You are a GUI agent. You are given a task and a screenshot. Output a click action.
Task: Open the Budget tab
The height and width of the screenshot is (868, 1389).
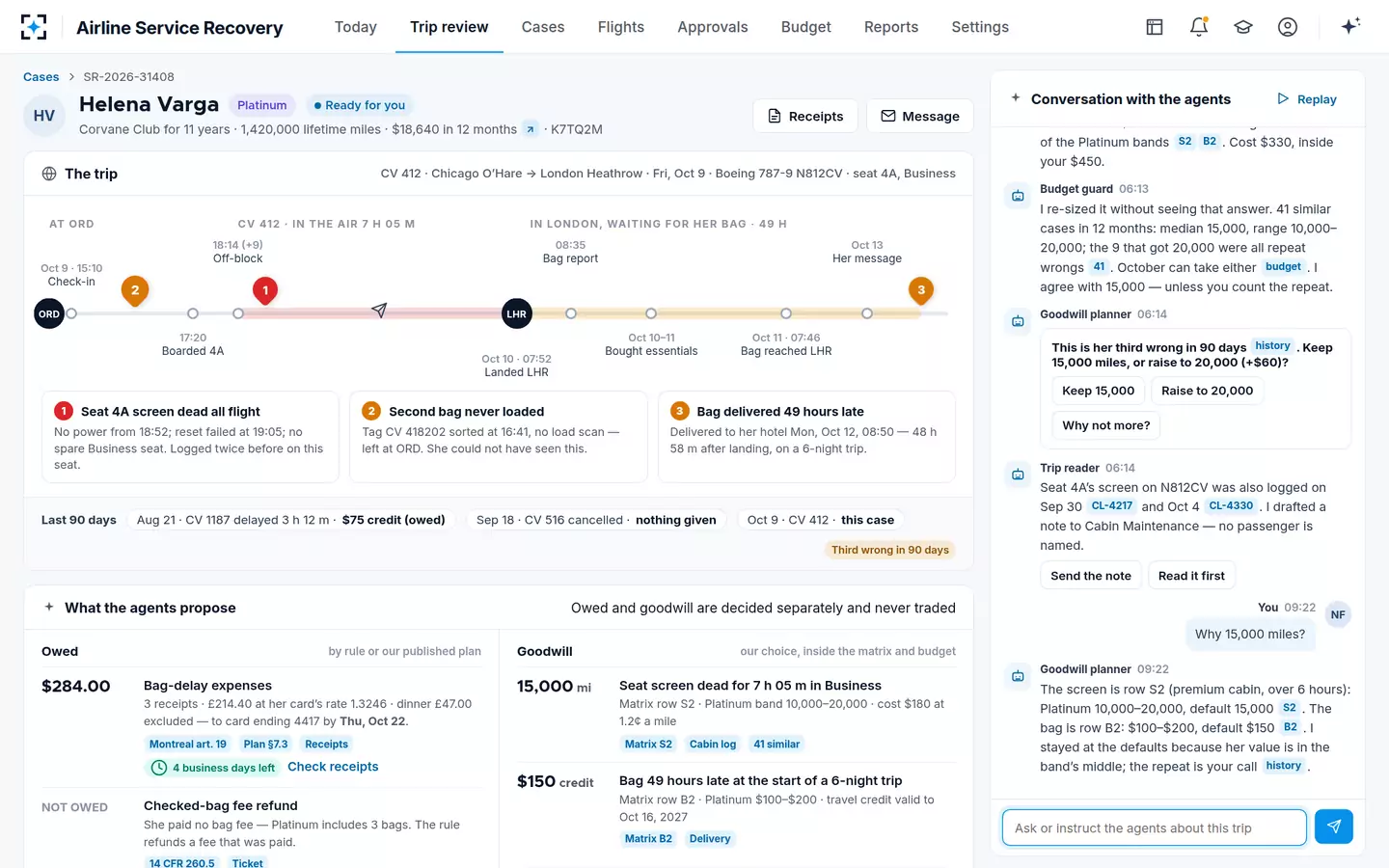(806, 27)
